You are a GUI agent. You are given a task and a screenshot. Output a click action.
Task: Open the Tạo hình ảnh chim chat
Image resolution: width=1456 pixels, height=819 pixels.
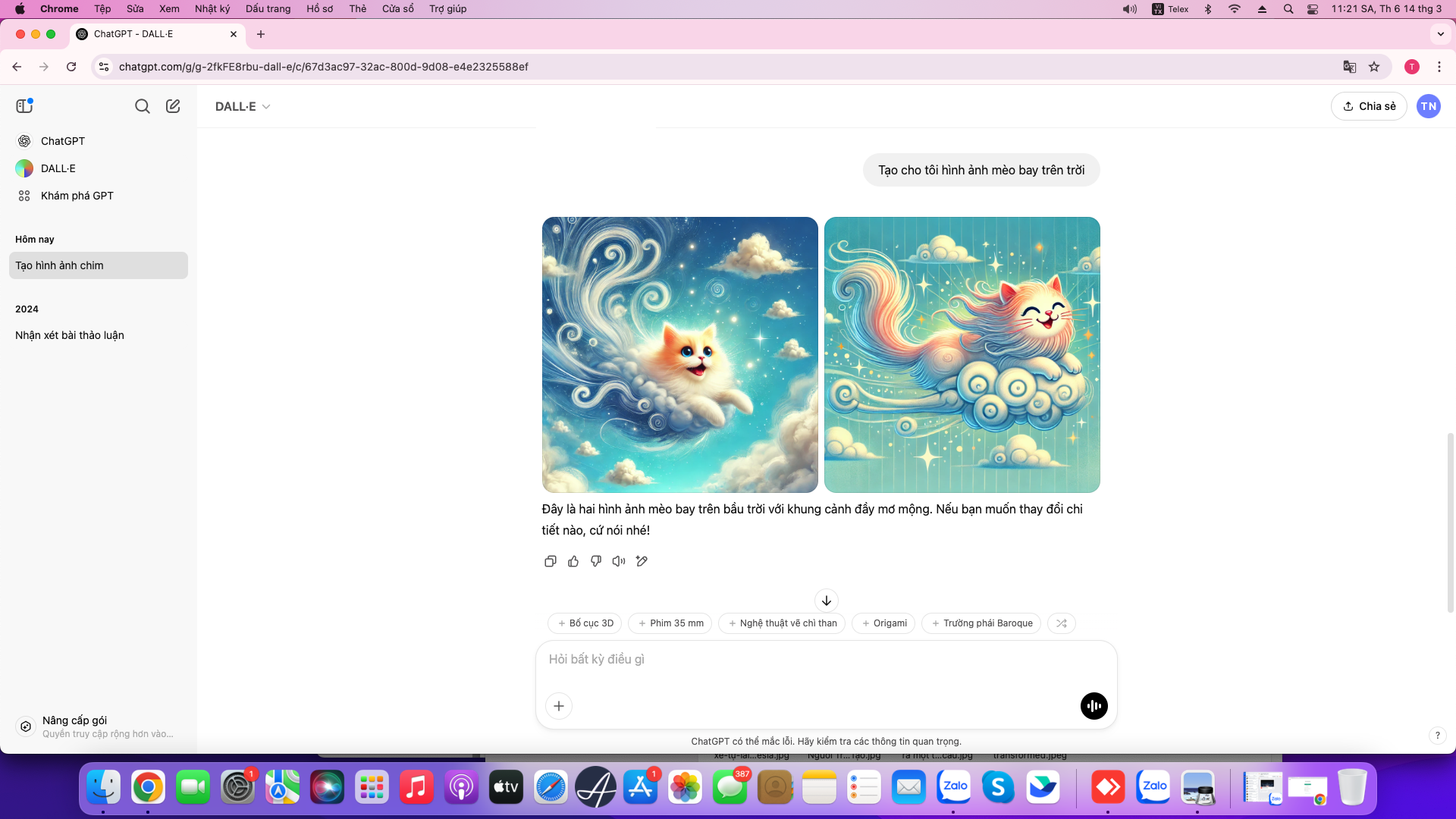[99, 265]
